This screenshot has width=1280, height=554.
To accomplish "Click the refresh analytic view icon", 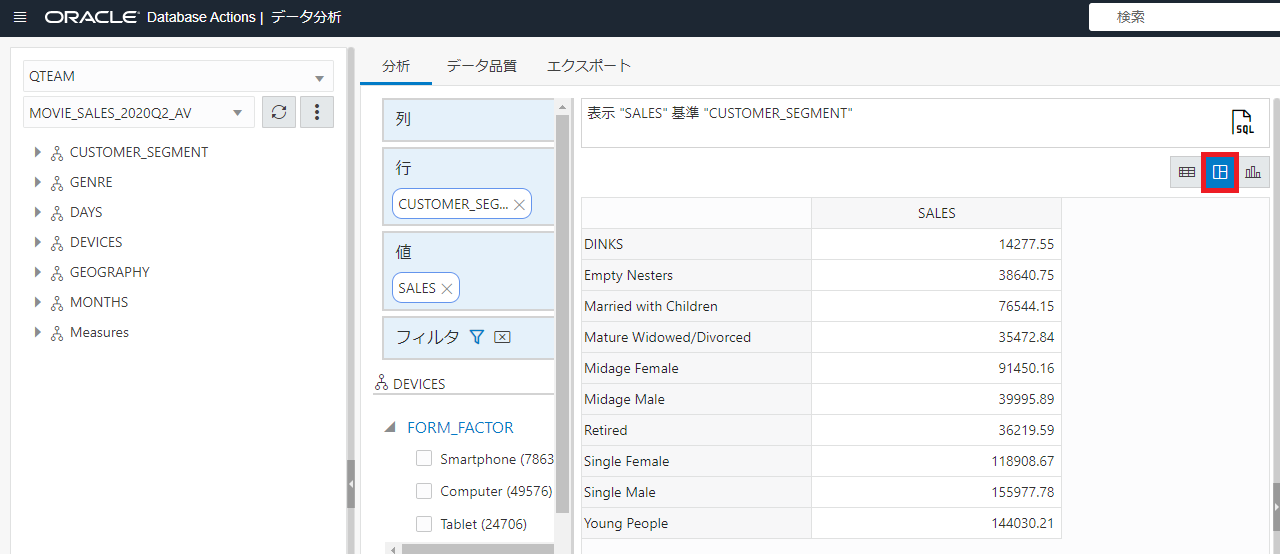I will 279,113.
